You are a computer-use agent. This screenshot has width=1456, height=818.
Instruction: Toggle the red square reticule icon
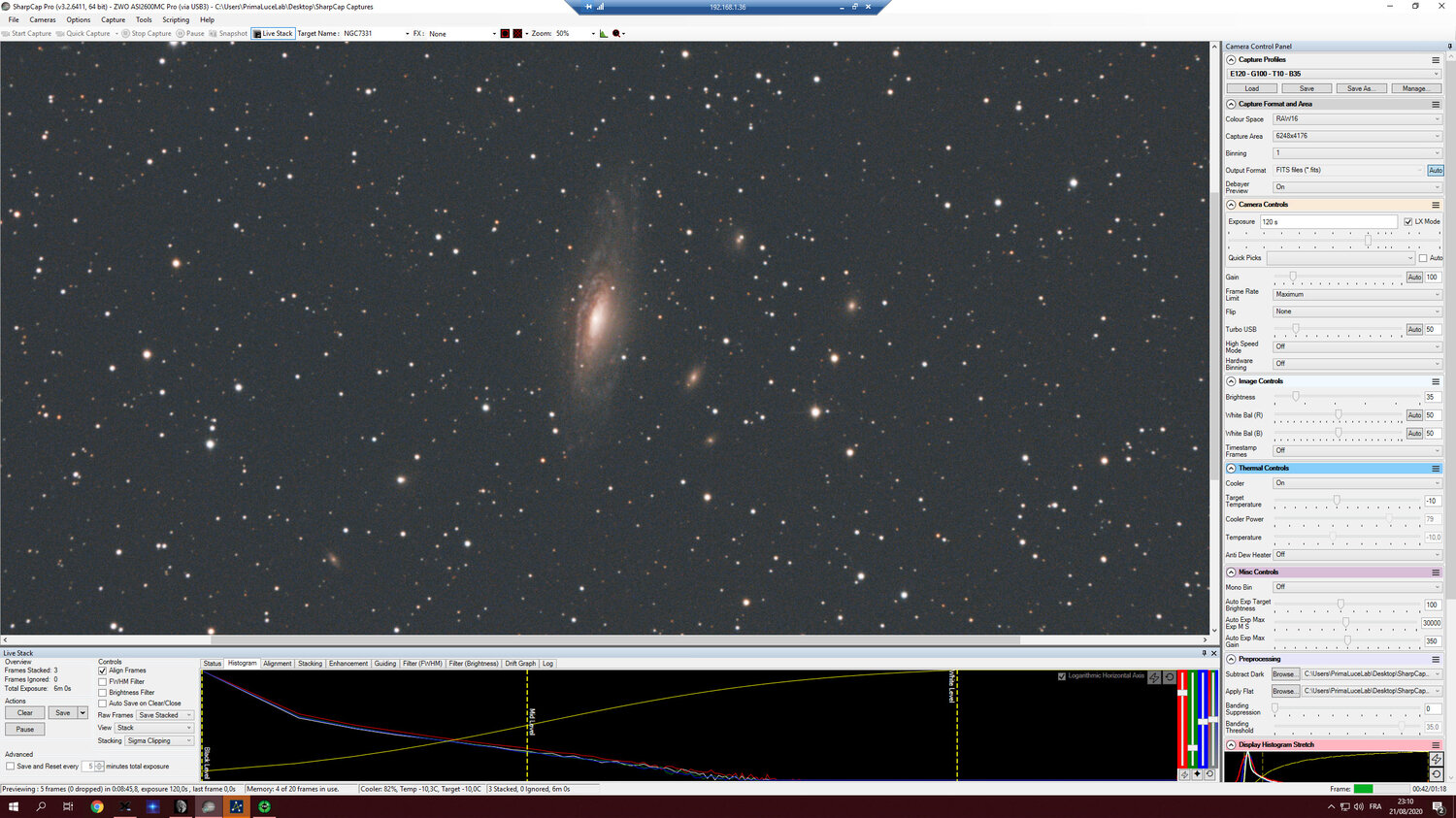[x=506, y=33]
